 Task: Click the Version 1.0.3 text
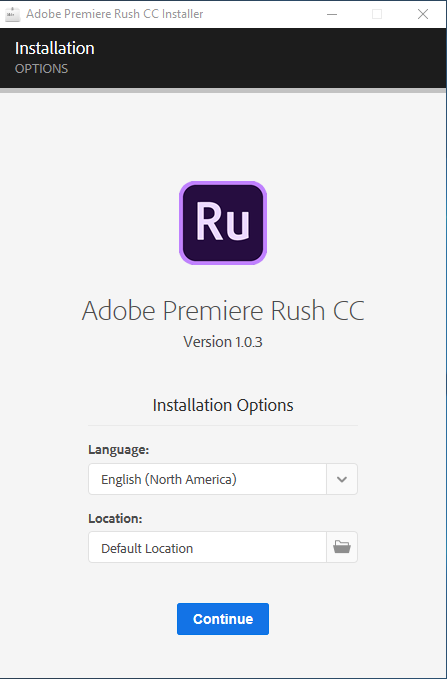223,342
